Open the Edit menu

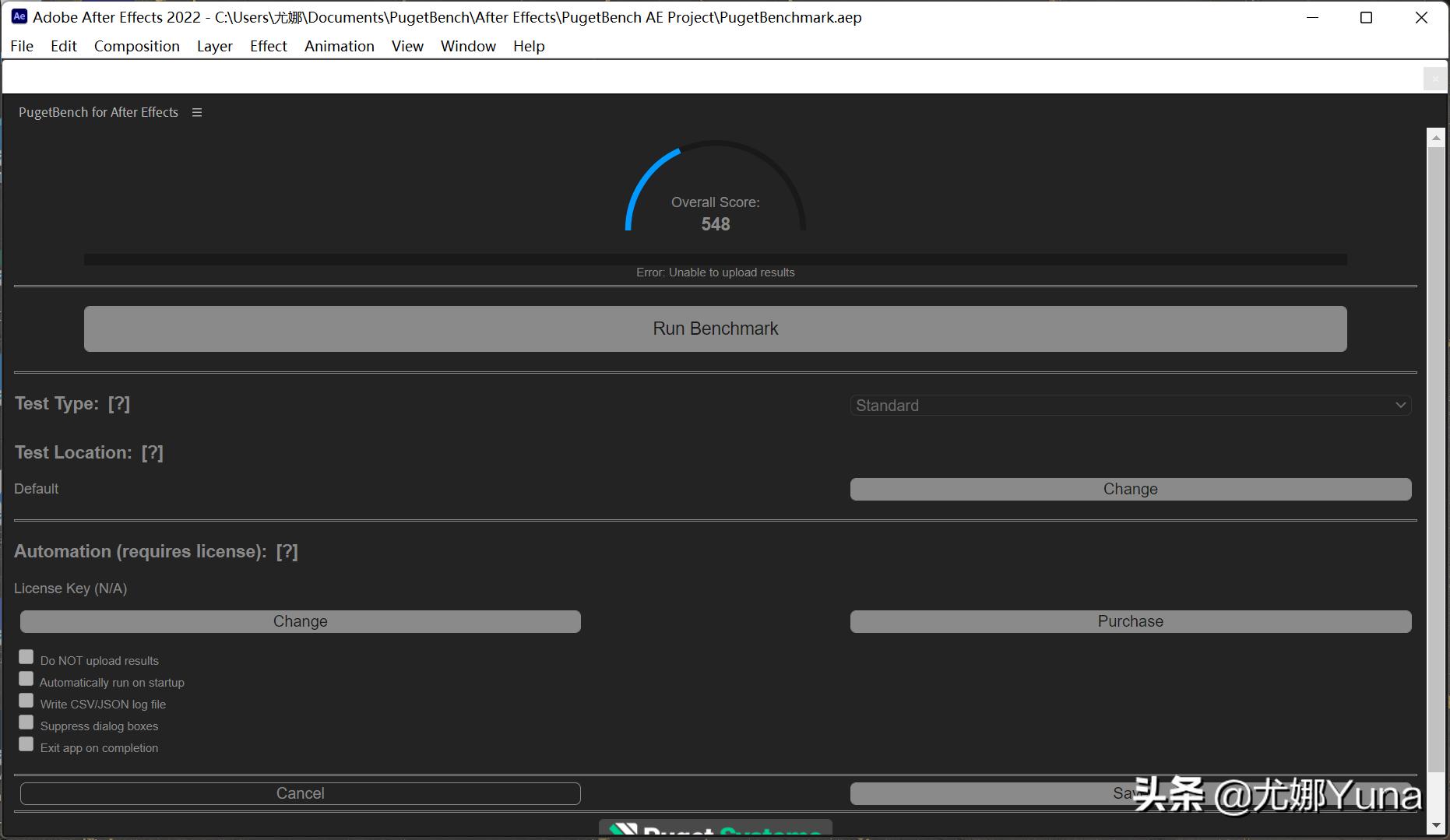(64, 46)
